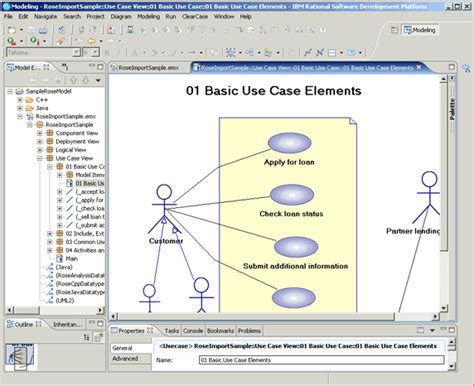
Task: Open the Modeling perspective button
Action: [420, 30]
